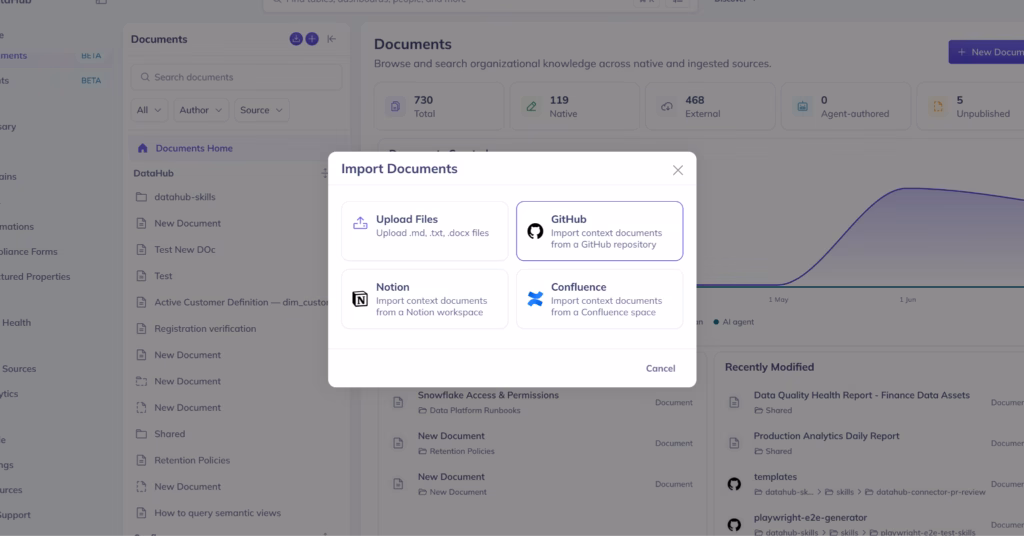1024x536 pixels.
Task: Open Active Customer Definition document
Action: pyautogui.click(x=239, y=302)
